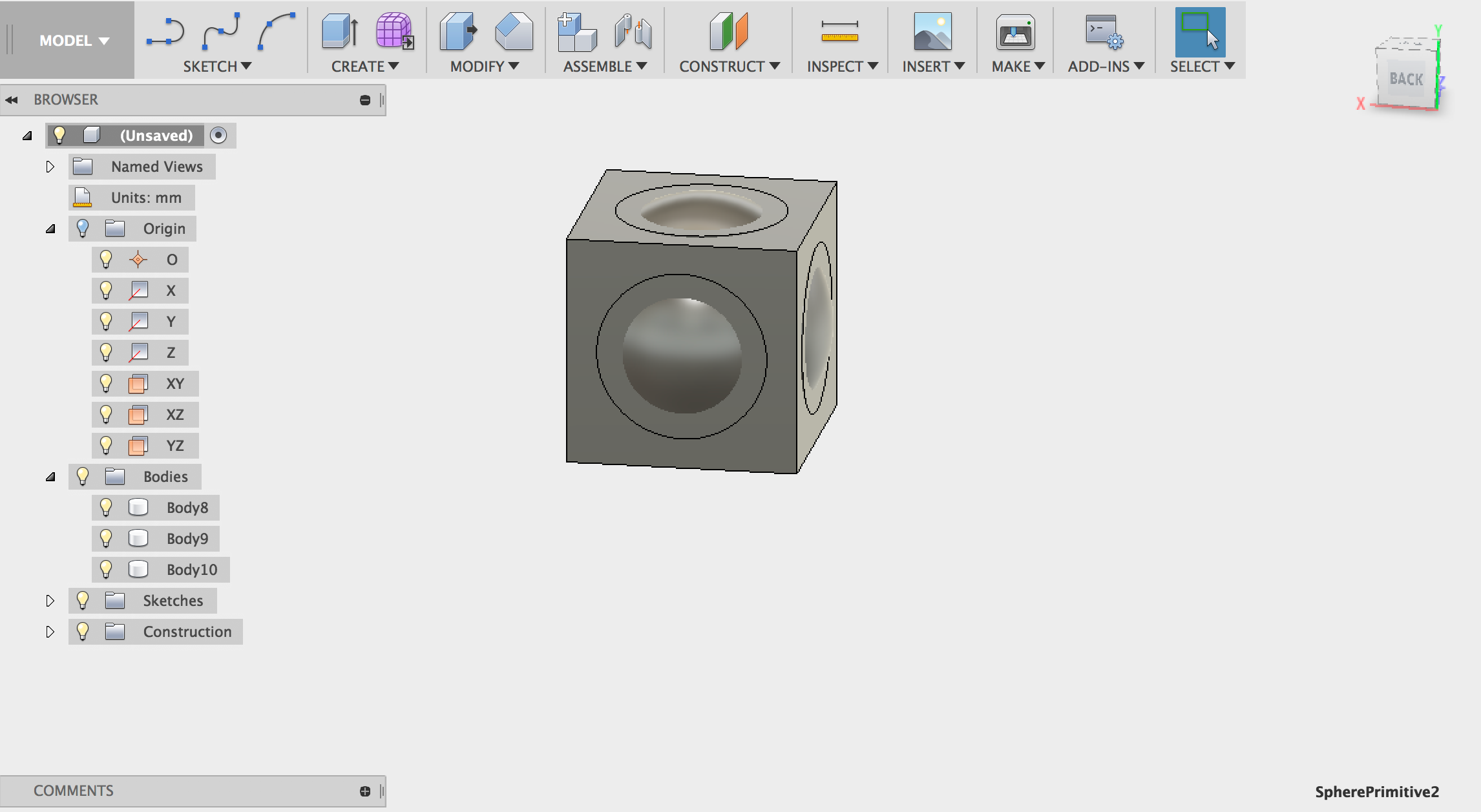Toggle visibility bulb for Body8
The width and height of the screenshot is (1481, 812).
click(x=106, y=508)
